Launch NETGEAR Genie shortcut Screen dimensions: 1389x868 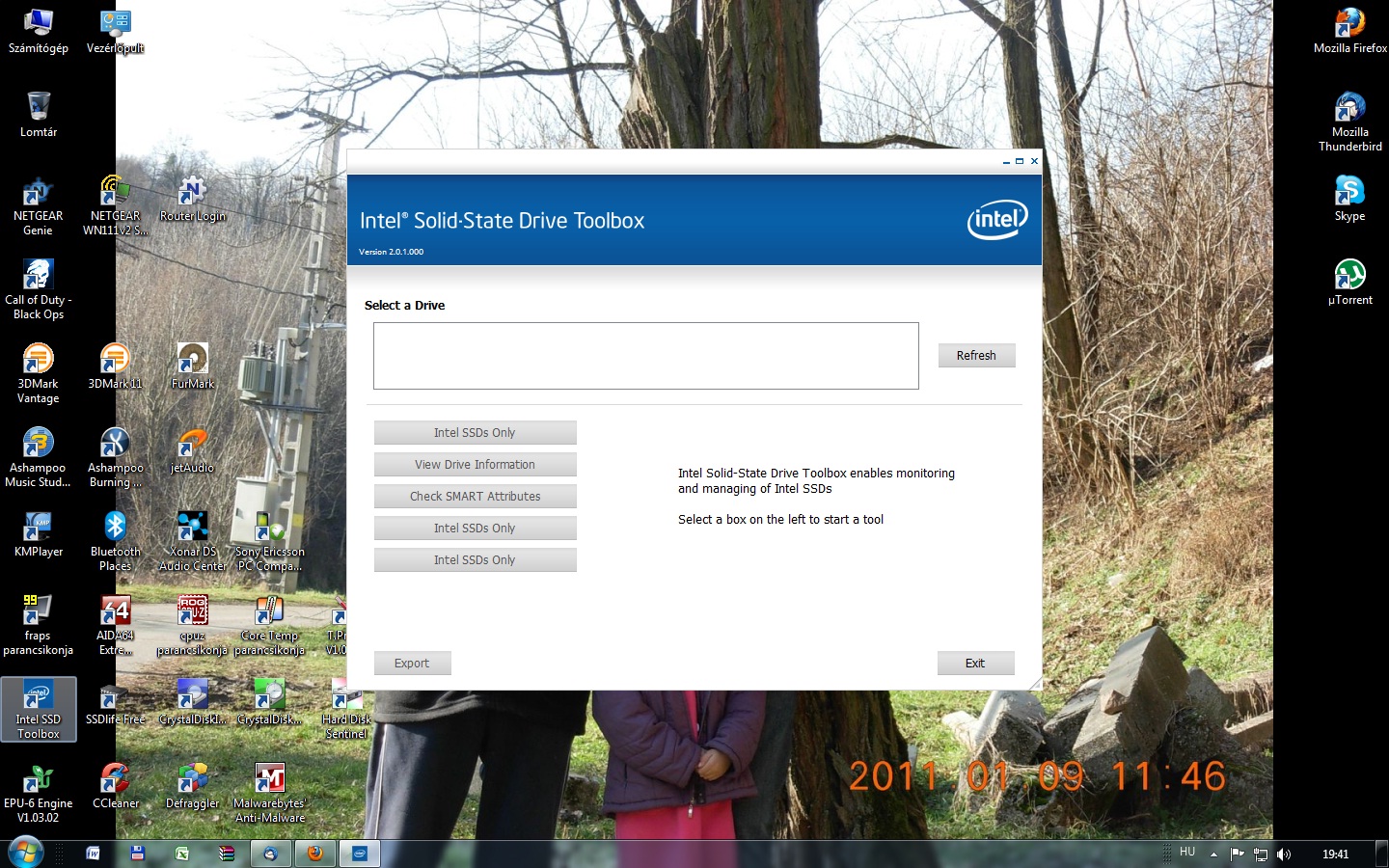point(39,206)
